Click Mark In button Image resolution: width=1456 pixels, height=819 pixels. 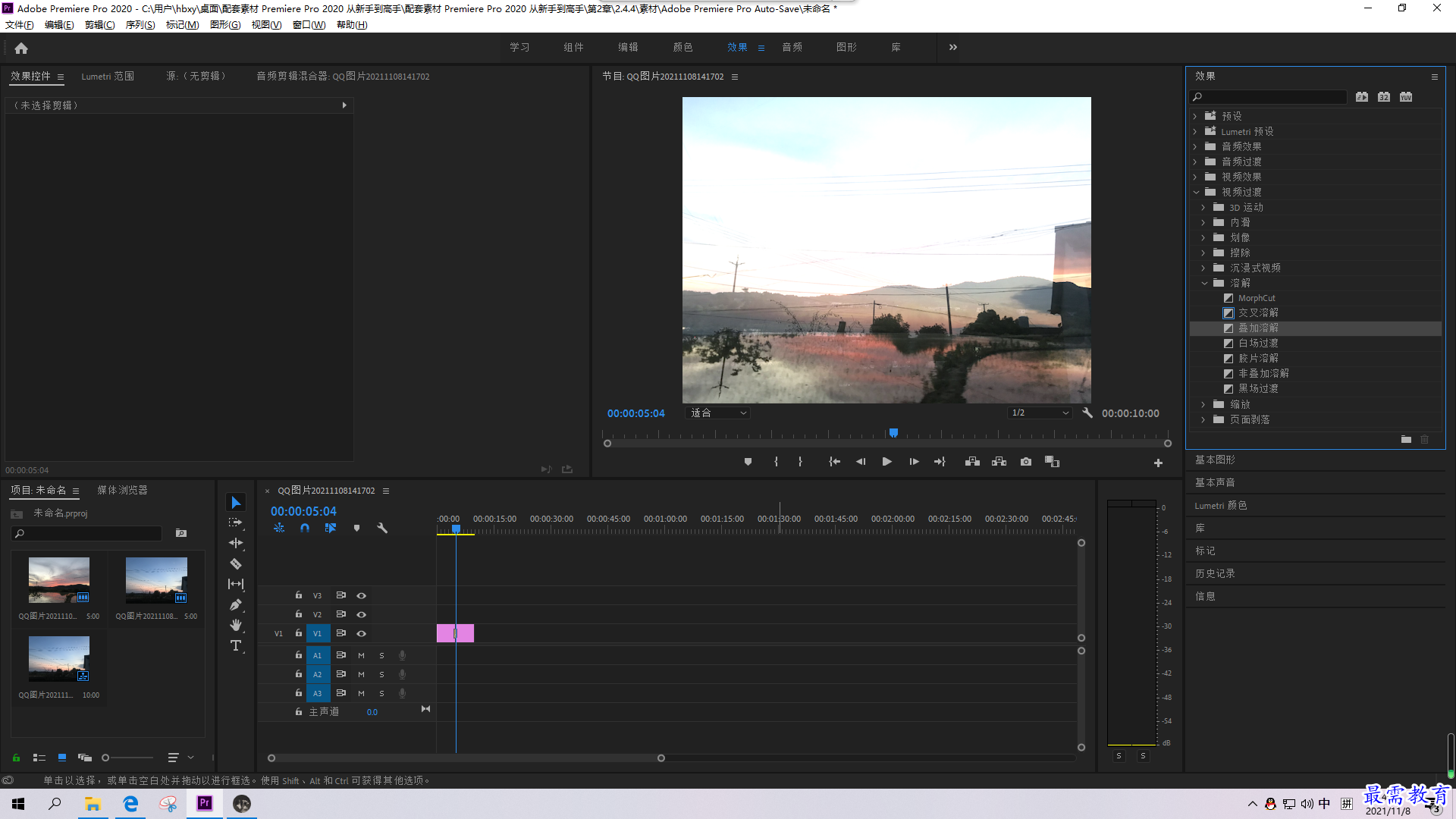coord(776,462)
